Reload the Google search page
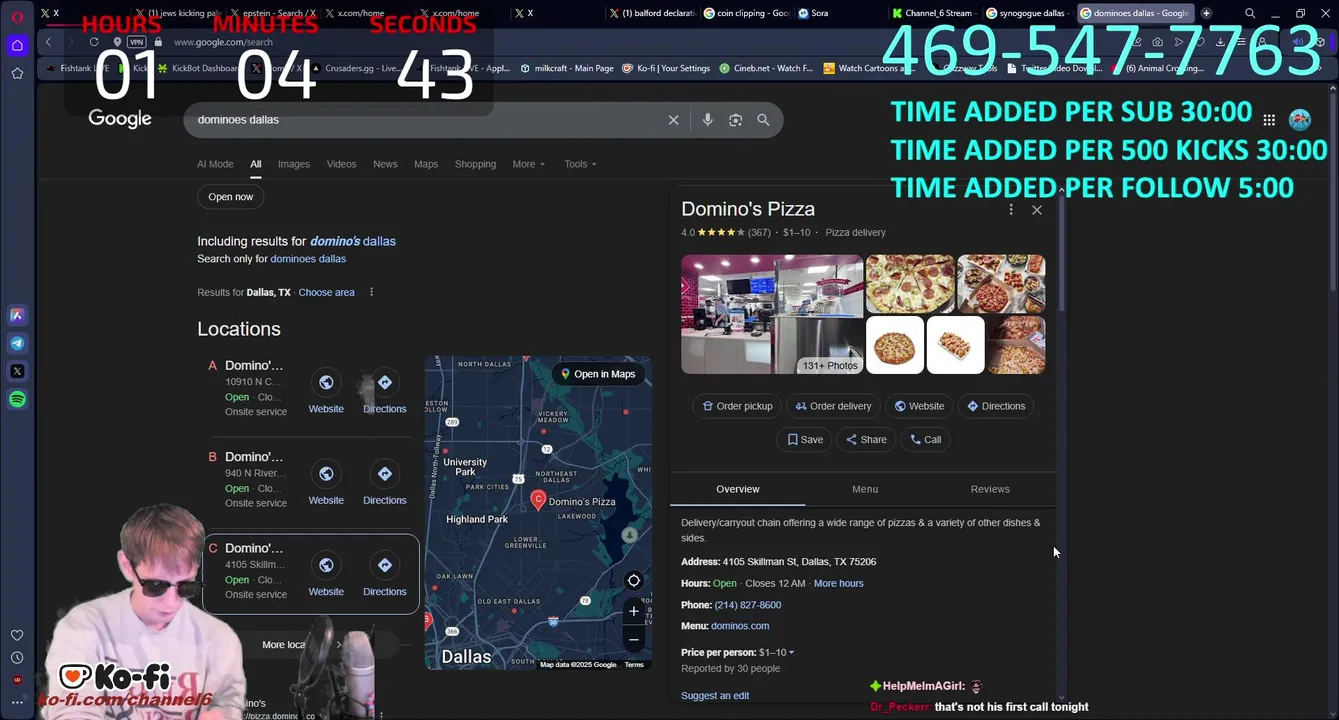 coord(94,42)
